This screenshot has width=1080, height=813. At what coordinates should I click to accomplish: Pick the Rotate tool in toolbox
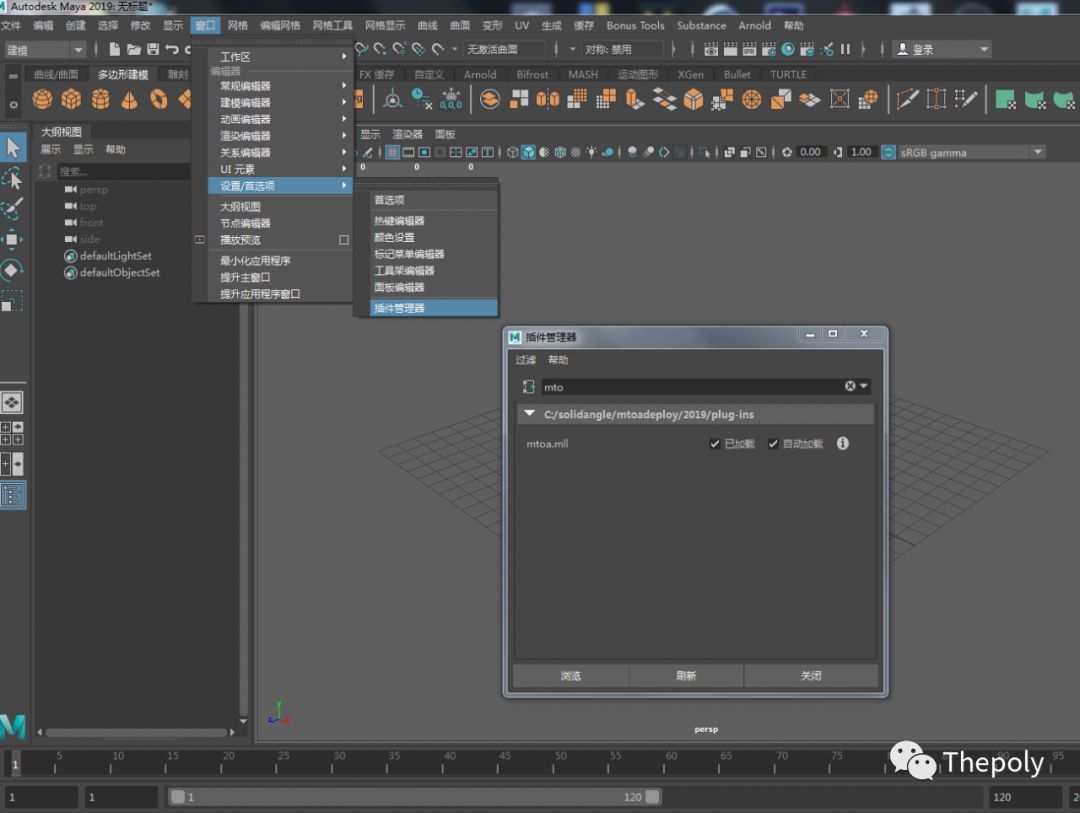click(12, 270)
